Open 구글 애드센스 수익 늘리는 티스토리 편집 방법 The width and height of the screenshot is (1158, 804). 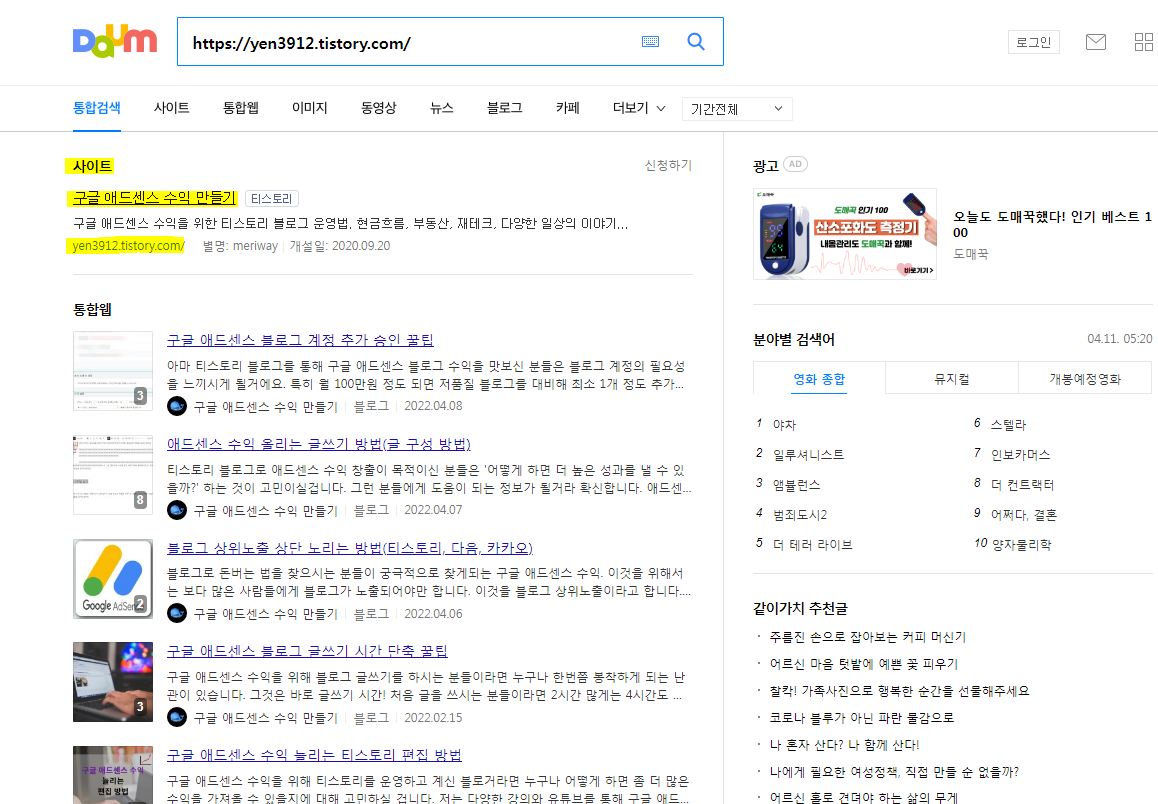click(x=314, y=755)
